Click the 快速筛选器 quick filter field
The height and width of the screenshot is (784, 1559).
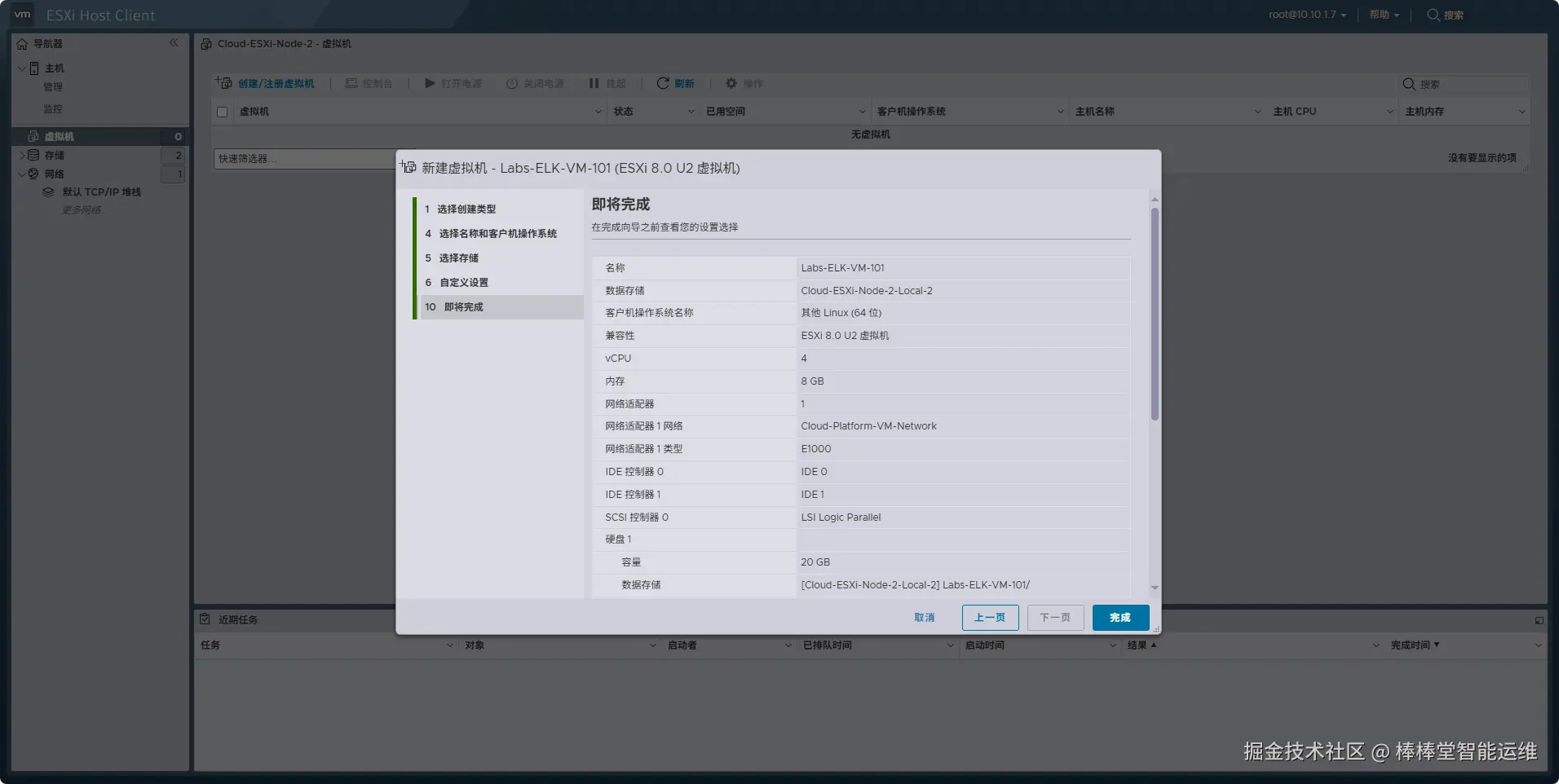[x=305, y=159]
